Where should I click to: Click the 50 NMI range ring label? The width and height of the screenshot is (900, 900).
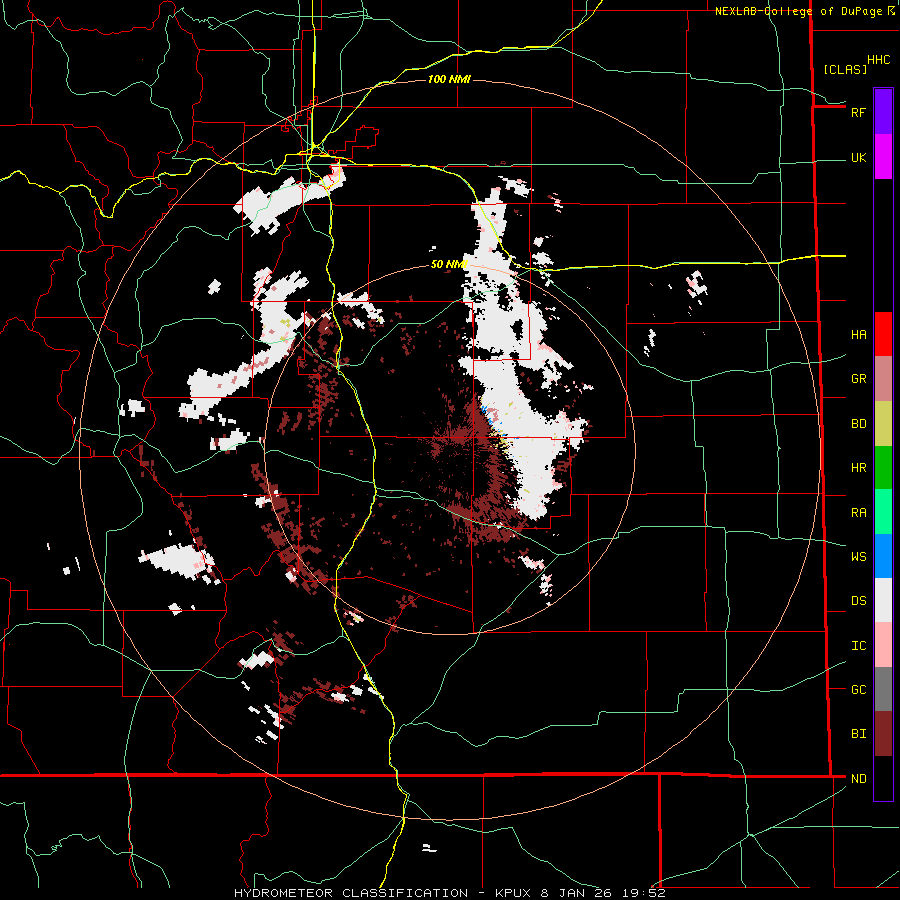pyautogui.click(x=449, y=264)
